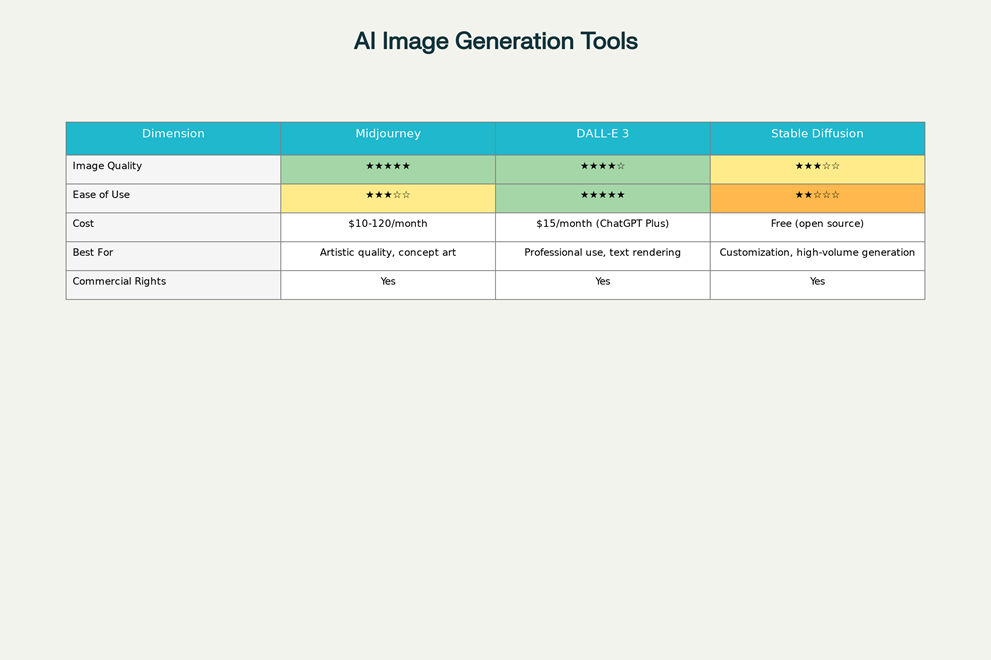Click the Image Quality row label
The image size is (991, 660).
pyautogui.click(x=107, y=166)
